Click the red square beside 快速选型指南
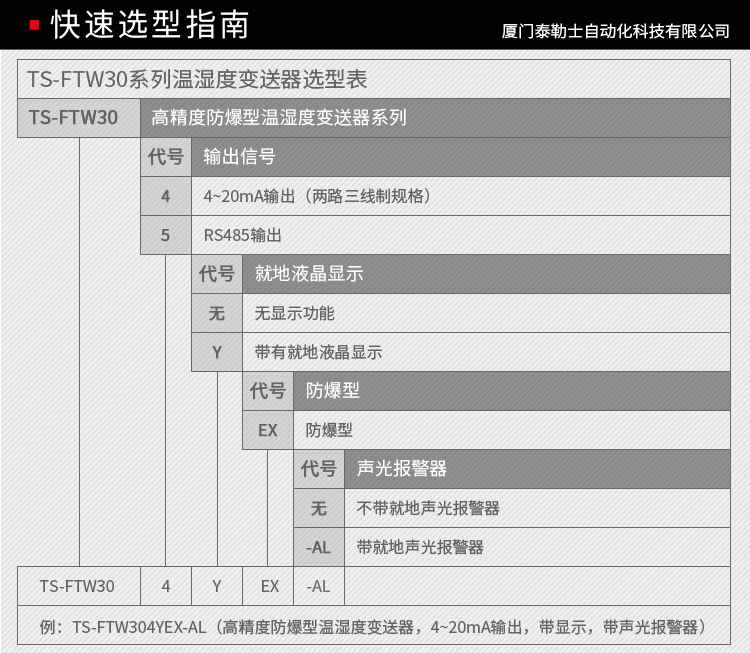 point(34,24)
